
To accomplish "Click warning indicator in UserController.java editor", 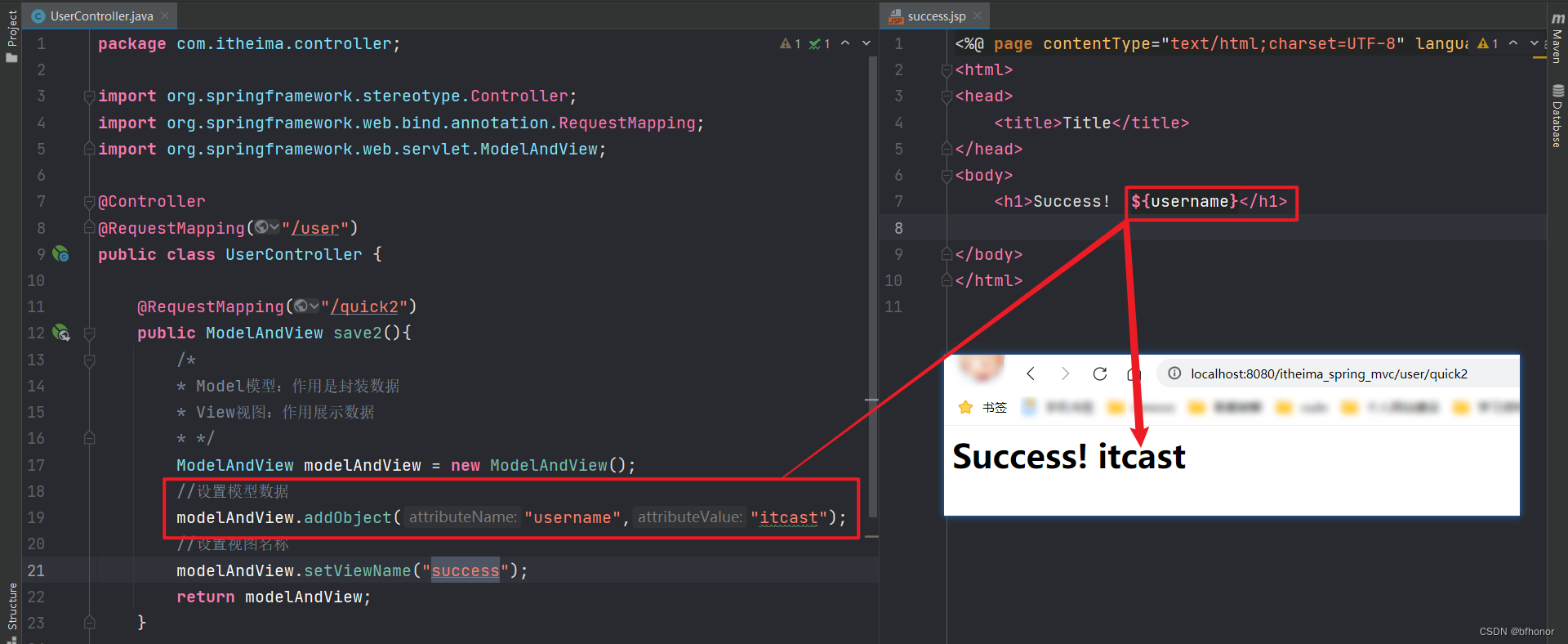I will click(x=790, y=43).
